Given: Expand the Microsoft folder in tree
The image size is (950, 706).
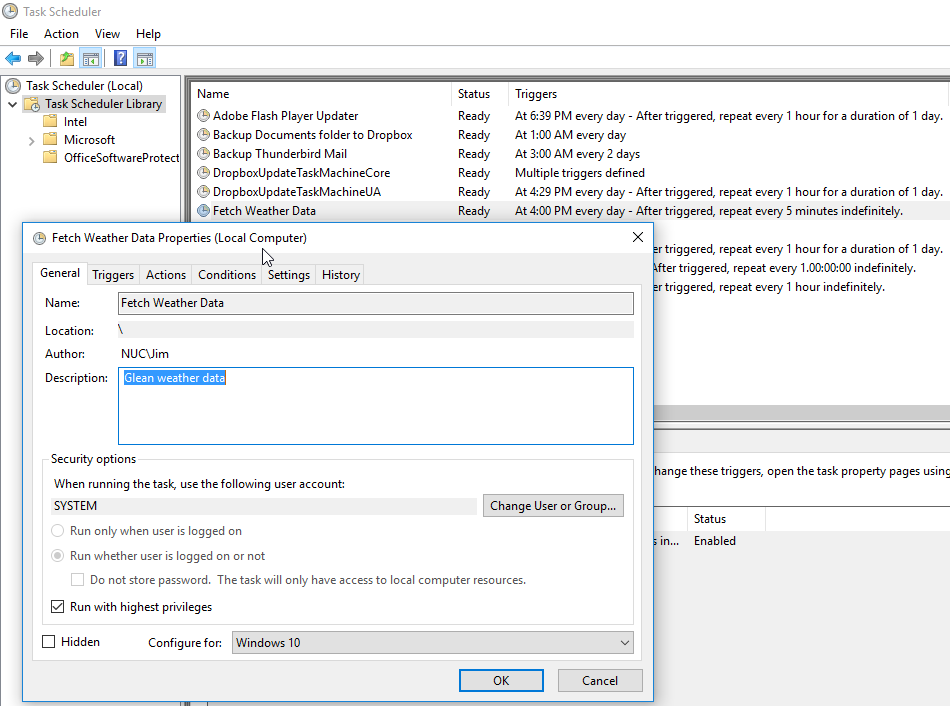Looking at the screenshot, I should point(32,140).
